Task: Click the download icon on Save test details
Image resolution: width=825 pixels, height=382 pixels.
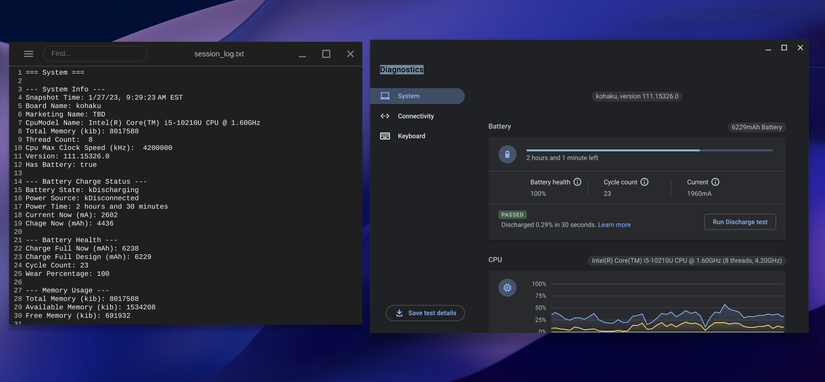Action: 399,313
